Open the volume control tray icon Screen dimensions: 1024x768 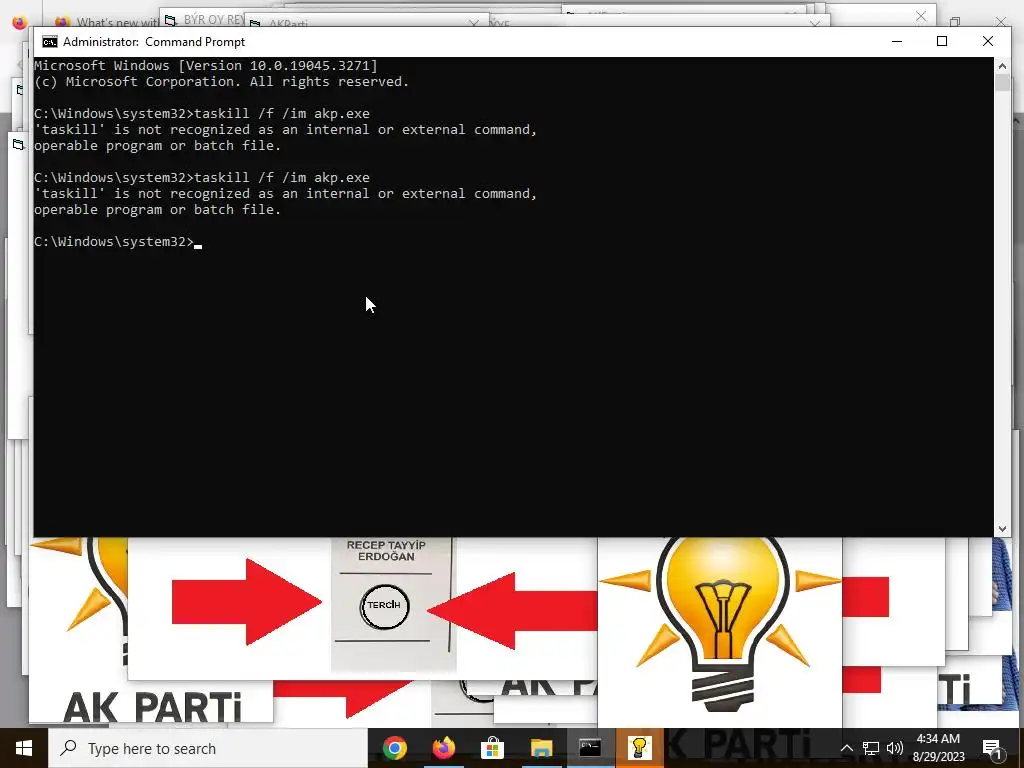(x=895, y=748)
